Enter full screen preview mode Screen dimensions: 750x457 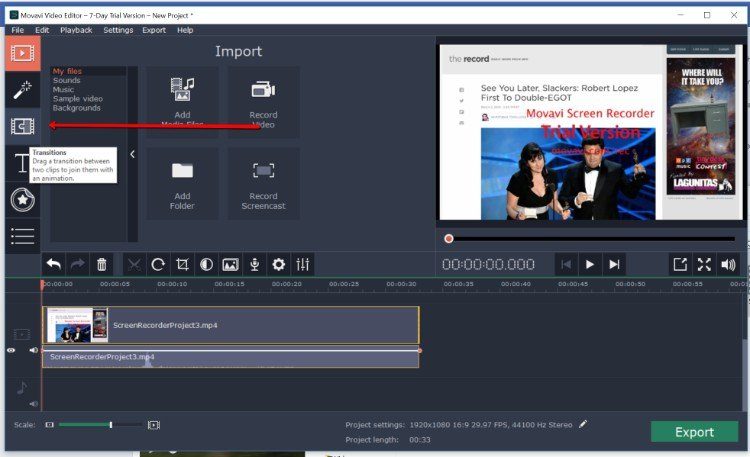[704, 264]
